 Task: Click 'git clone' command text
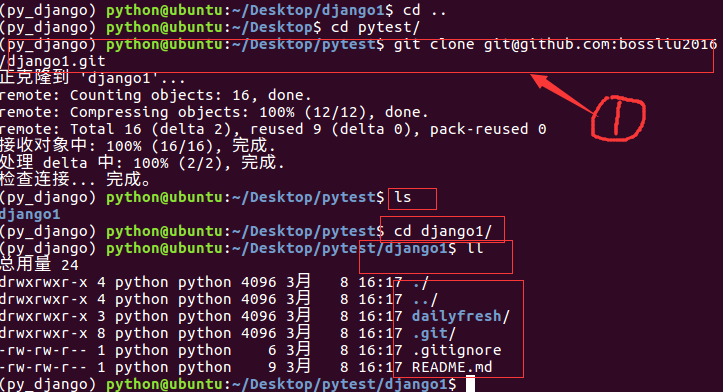tap(433, 44)
